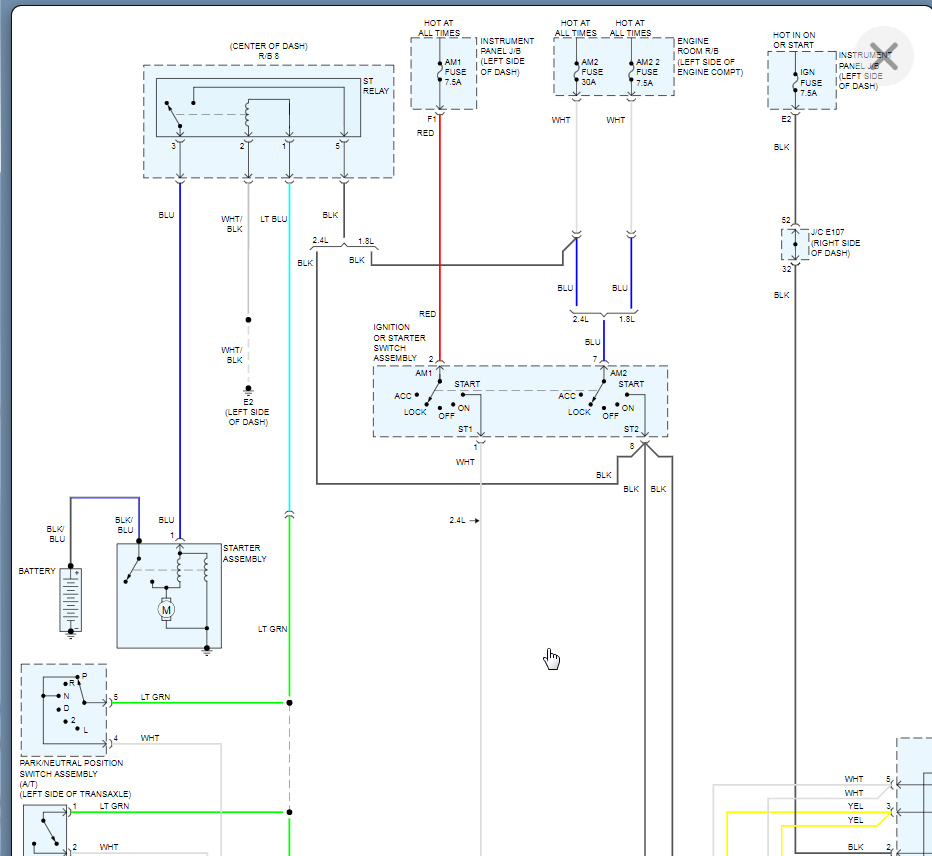Click the 2.4L arrow marker

coord(464,520)
